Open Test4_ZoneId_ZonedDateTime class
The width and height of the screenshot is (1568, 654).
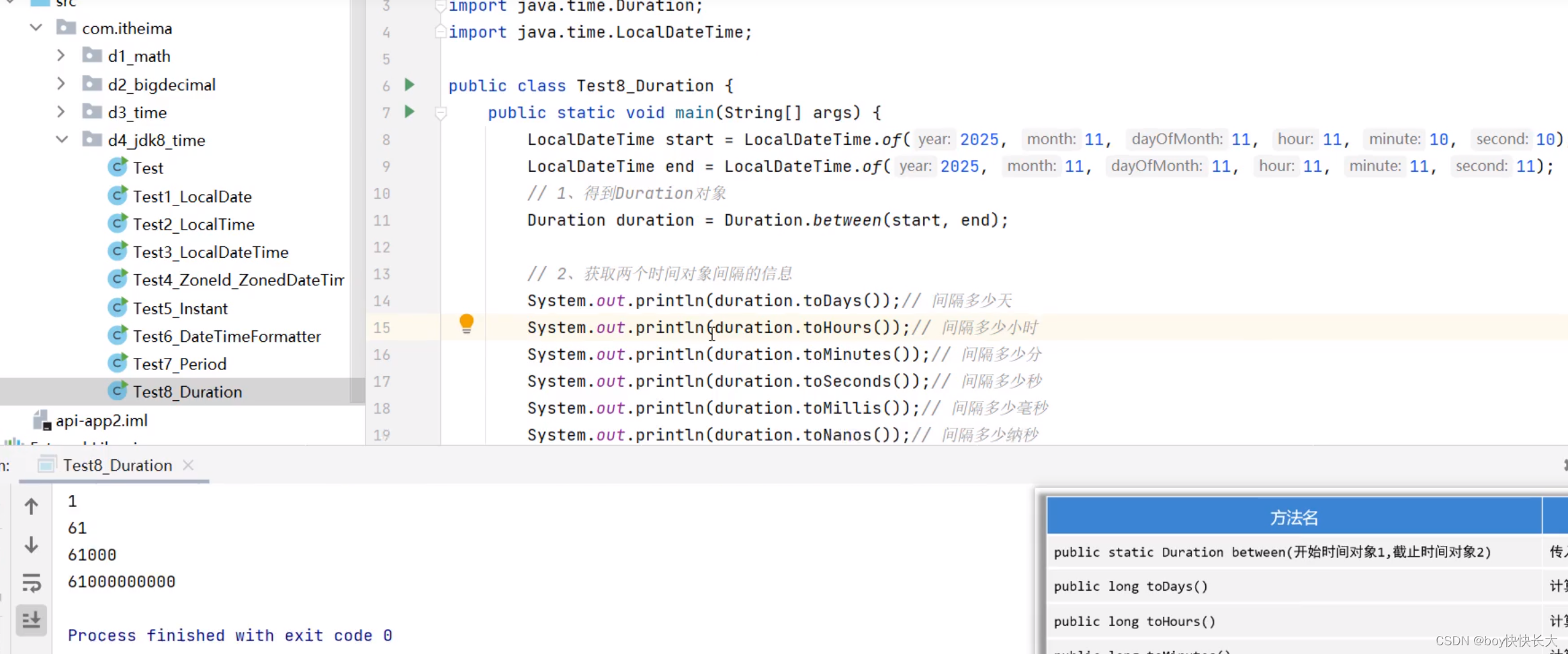[x=238, y=279]
